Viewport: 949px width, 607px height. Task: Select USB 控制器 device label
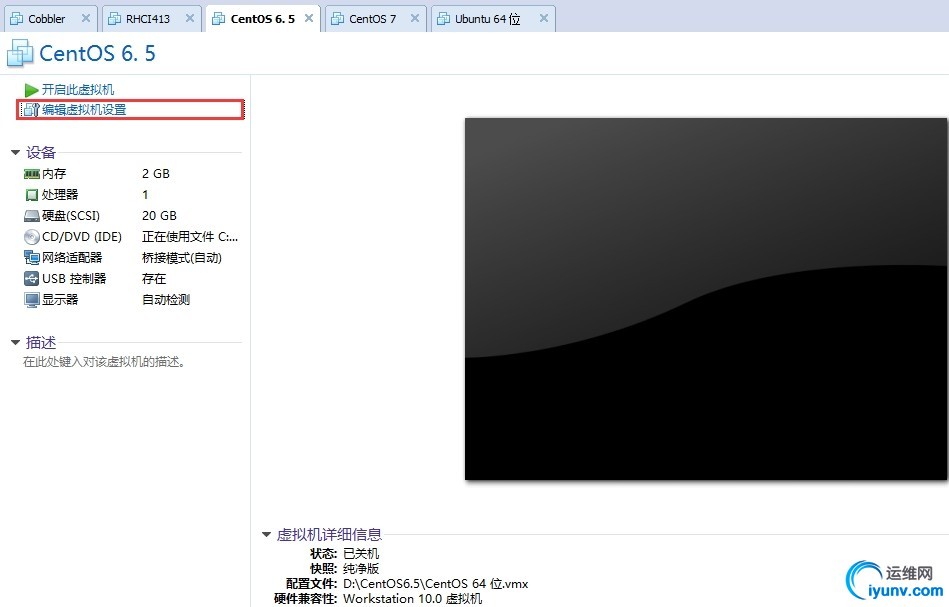74,278
